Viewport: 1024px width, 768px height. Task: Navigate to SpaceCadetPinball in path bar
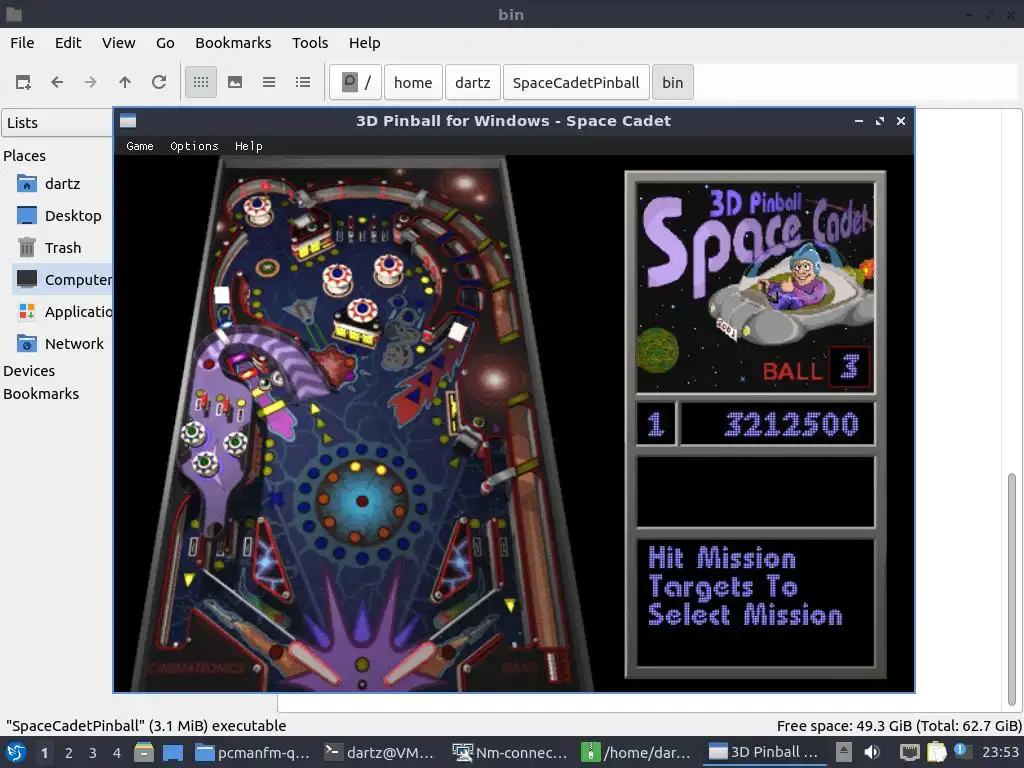(576, 82)
